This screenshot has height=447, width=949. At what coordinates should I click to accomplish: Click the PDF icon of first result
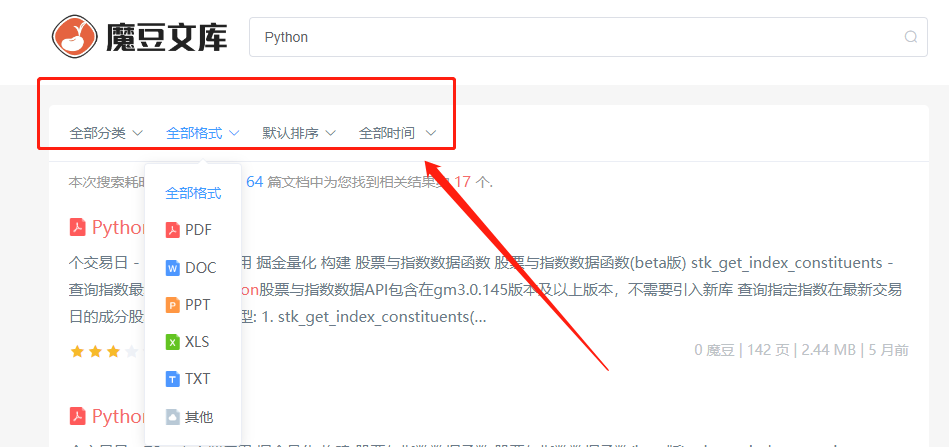(77, 227)
